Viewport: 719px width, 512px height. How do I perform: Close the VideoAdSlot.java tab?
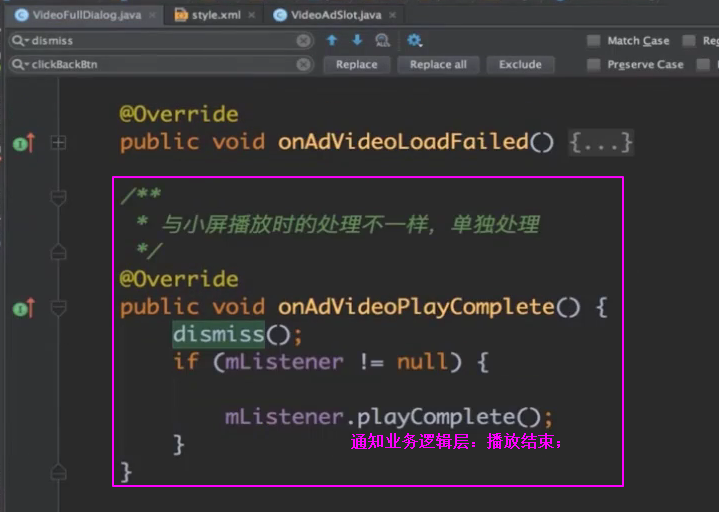pos(393,15)
